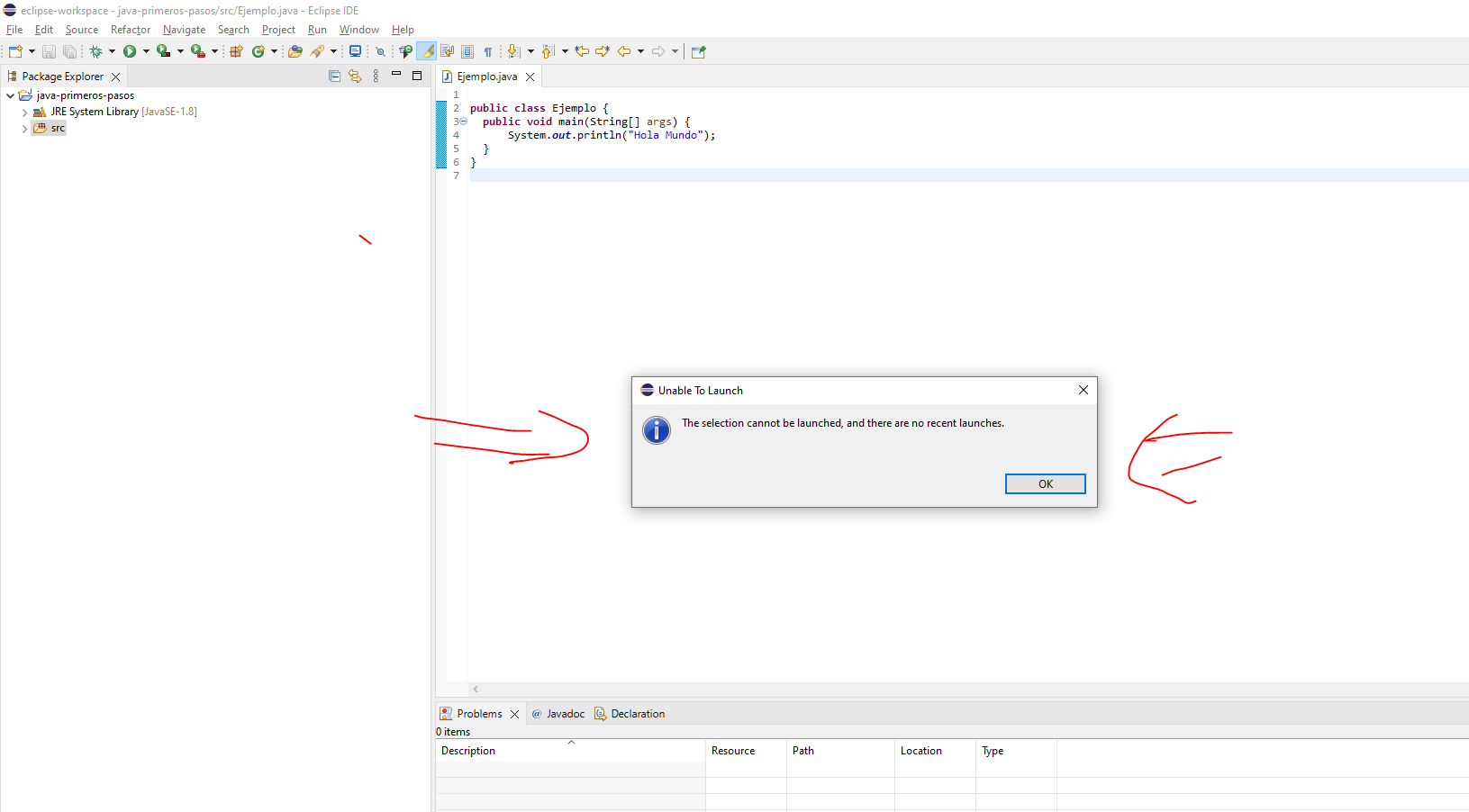Select JRE System Library tree item
The width and height of the screenshot is (1469, 812).
point(114,113)
